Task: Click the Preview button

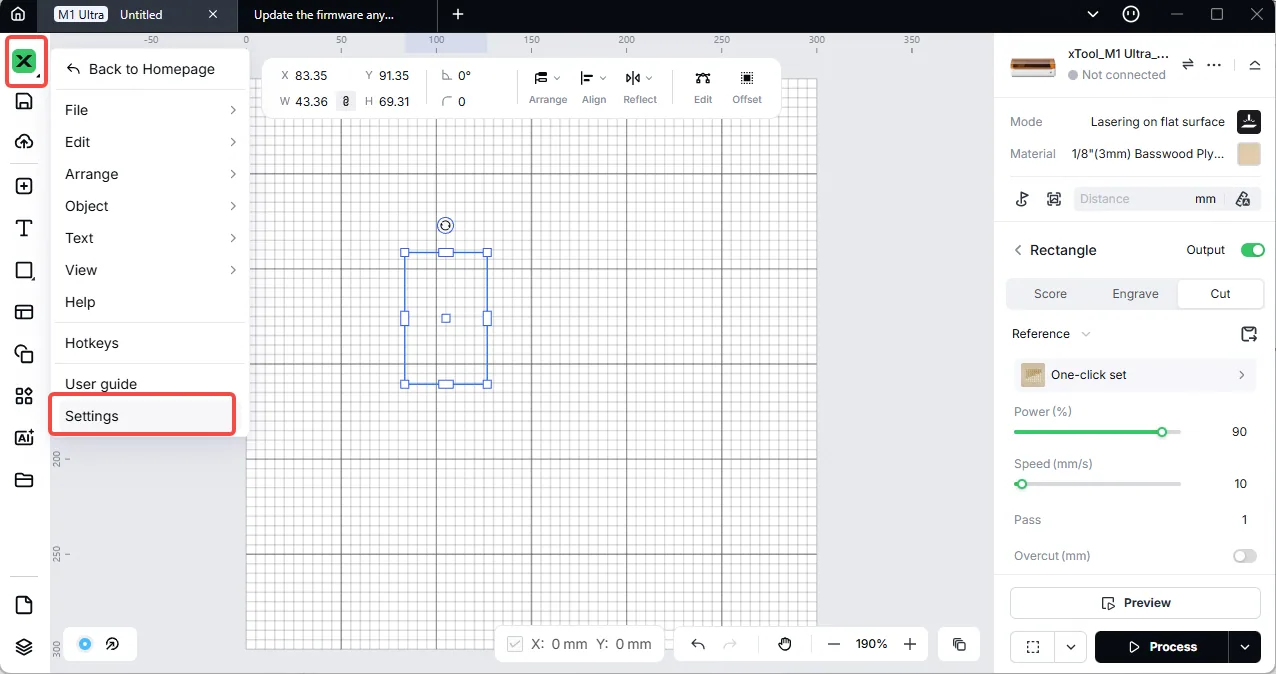Action: pyautogui.click(x=1135, y=603)
